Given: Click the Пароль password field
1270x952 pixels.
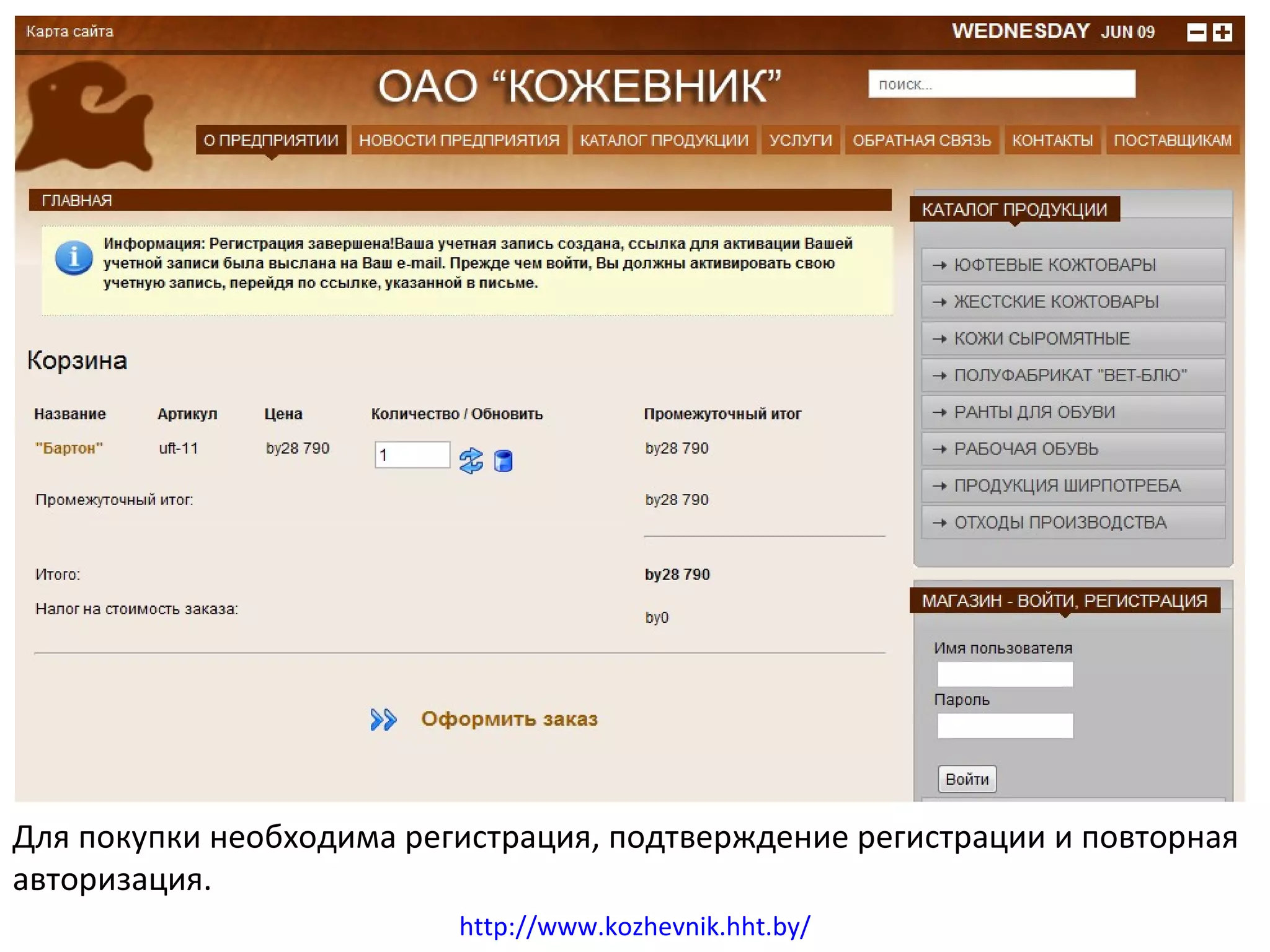Looking at the screenshot, I should (1005, 726).
